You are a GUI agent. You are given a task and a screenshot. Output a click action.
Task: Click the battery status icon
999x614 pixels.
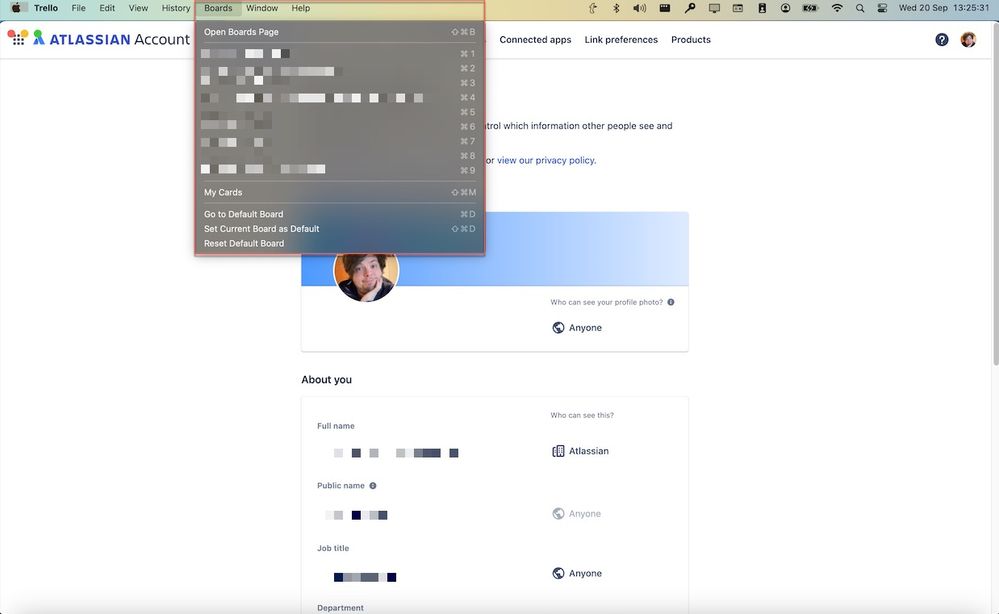810,8
